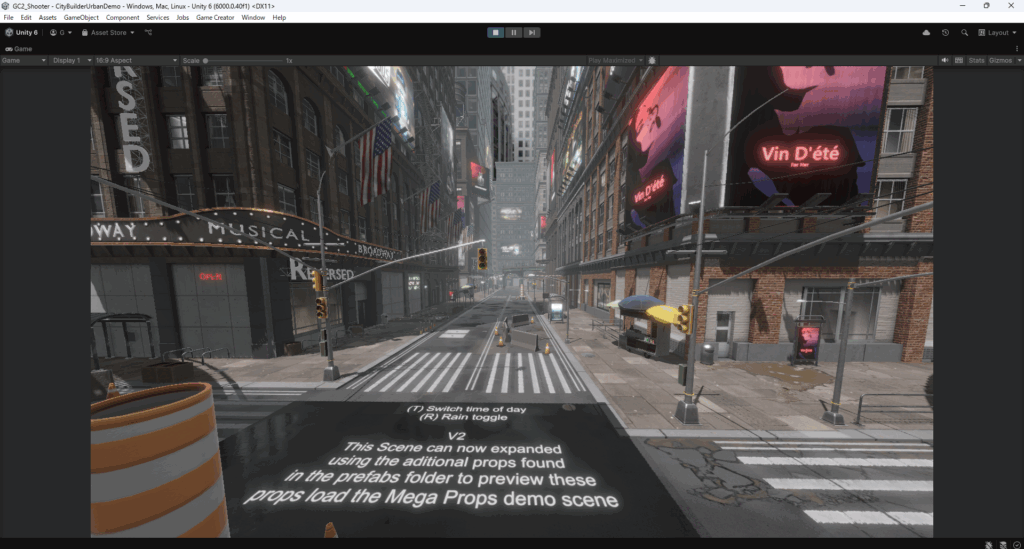Open the GameObject menu
The width and height of the screenshot is (1024, 549).
click(x=81, y=17)
